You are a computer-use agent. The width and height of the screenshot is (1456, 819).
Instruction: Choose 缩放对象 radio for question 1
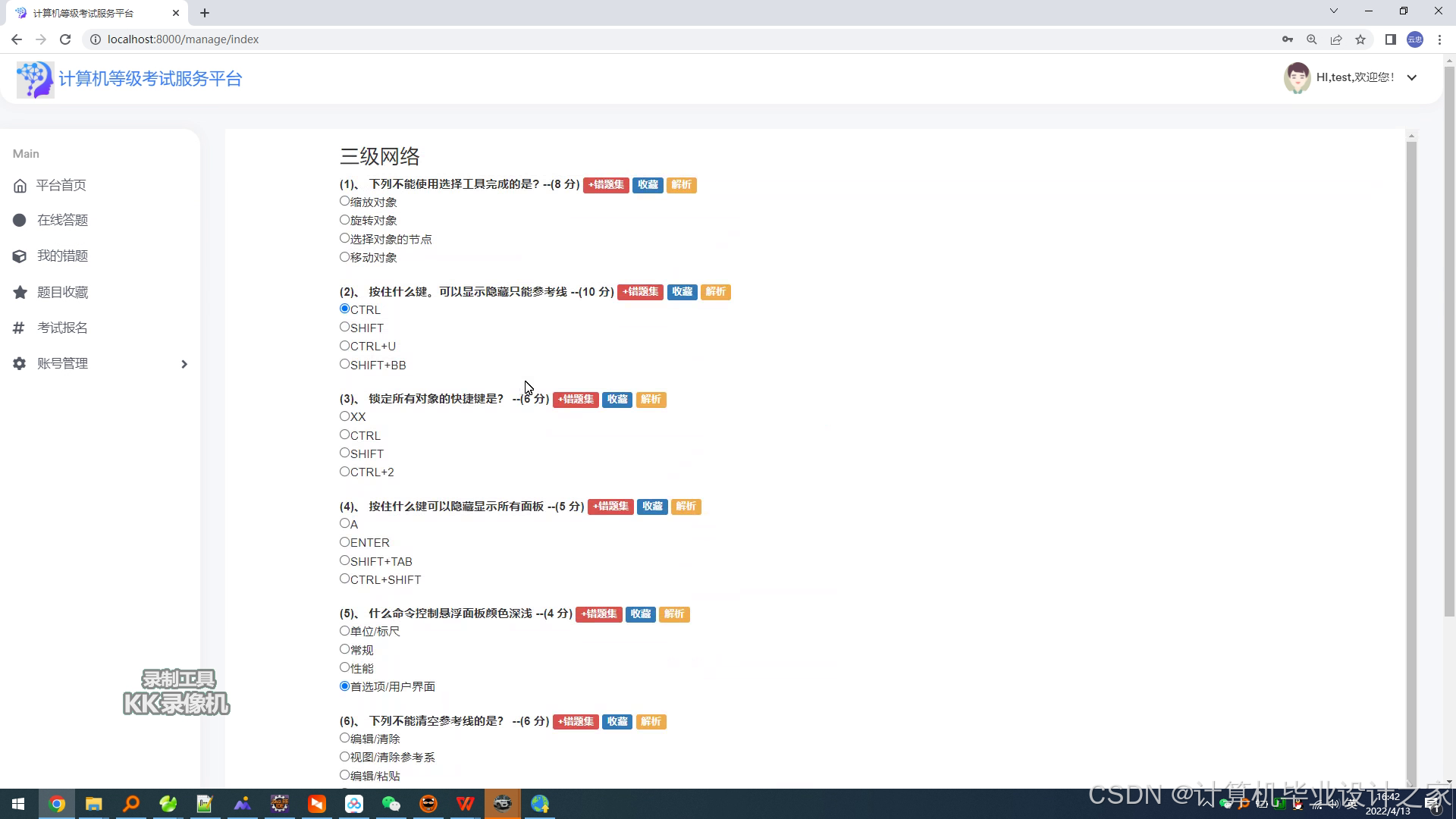coord(344,201)
